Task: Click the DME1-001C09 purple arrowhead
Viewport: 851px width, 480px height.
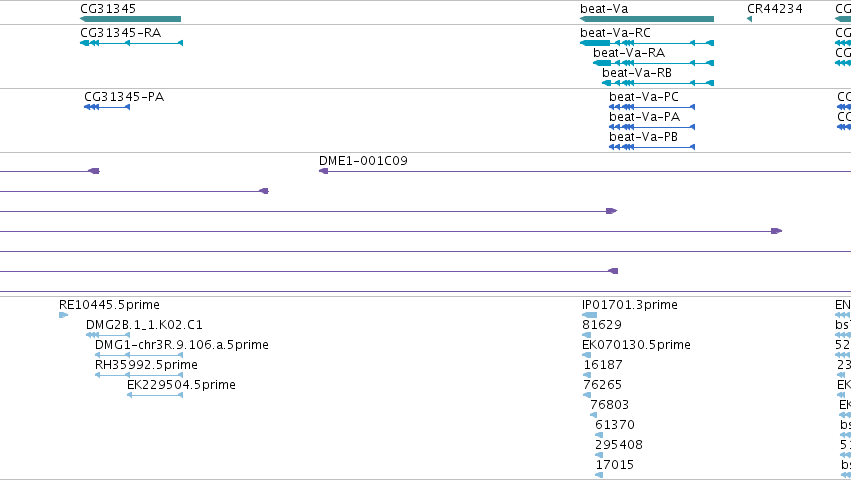Action: tap(323, 171)
